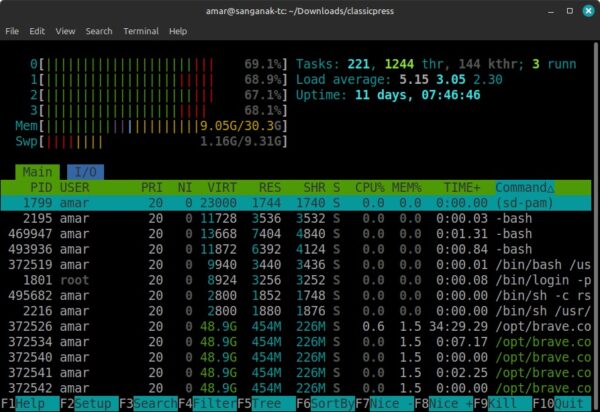Select process row with PID 495682
Image resolution: width=600 pixels, height=412 pixels.
296,296
